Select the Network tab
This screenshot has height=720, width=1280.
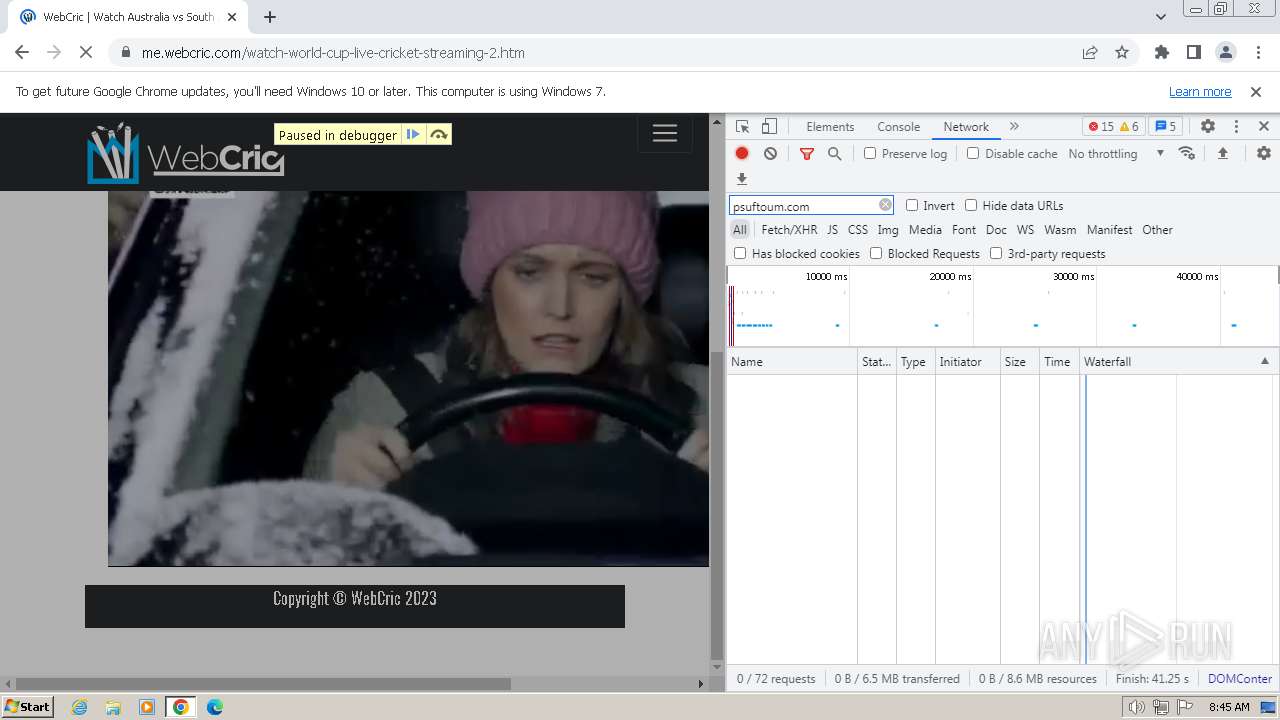coord(966,127)
